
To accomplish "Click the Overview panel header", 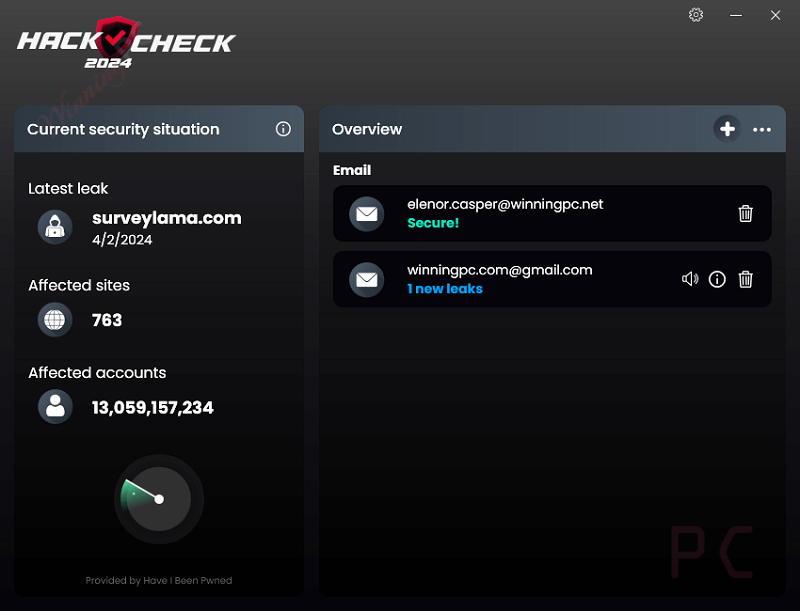I will coord(367,129).
